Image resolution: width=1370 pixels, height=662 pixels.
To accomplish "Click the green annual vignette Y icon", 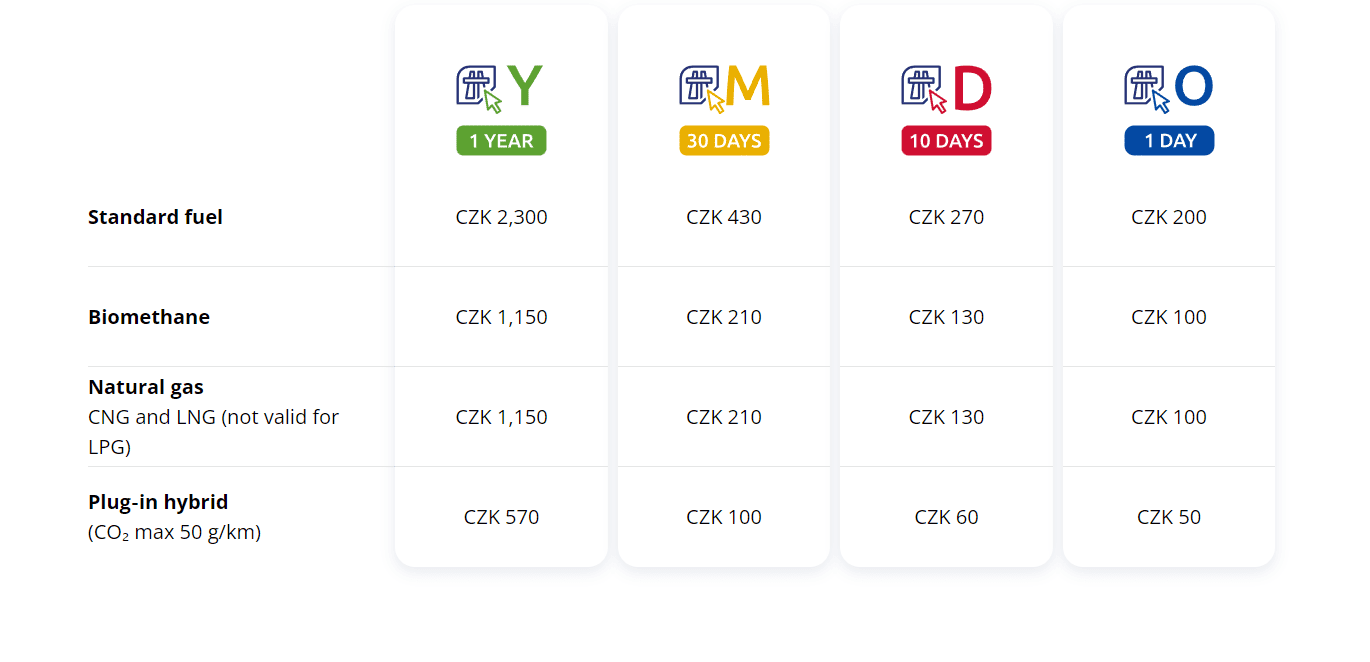I will pyautogui.click(x=500, y=87).
